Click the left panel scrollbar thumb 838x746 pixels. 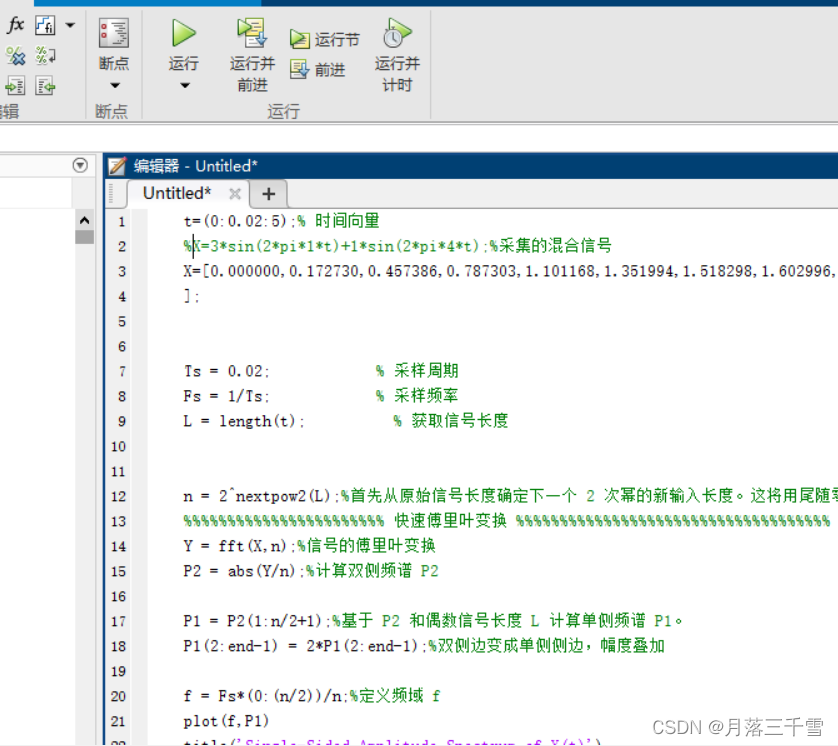(x=84, y=237)
